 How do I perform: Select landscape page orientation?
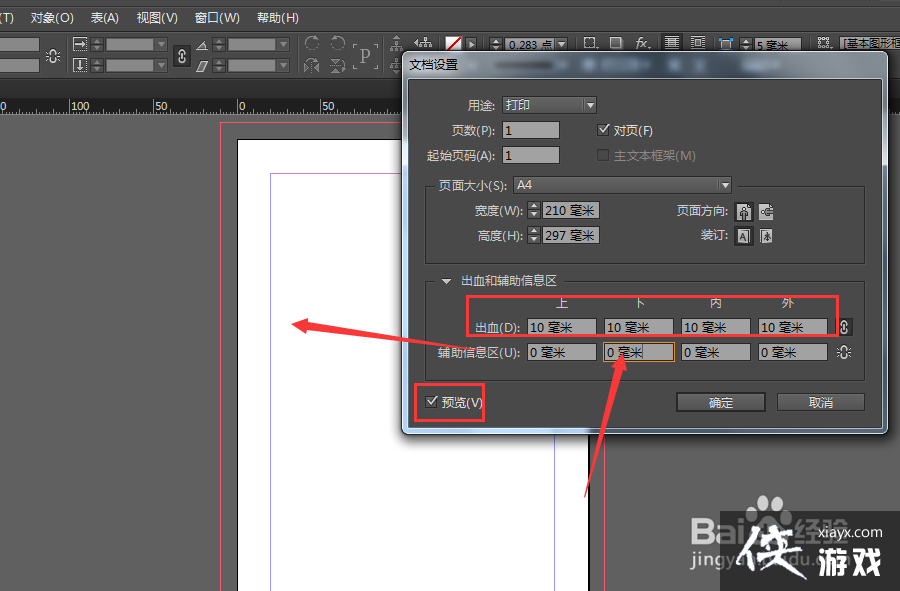pyautogui.click(x=767, y=211)
